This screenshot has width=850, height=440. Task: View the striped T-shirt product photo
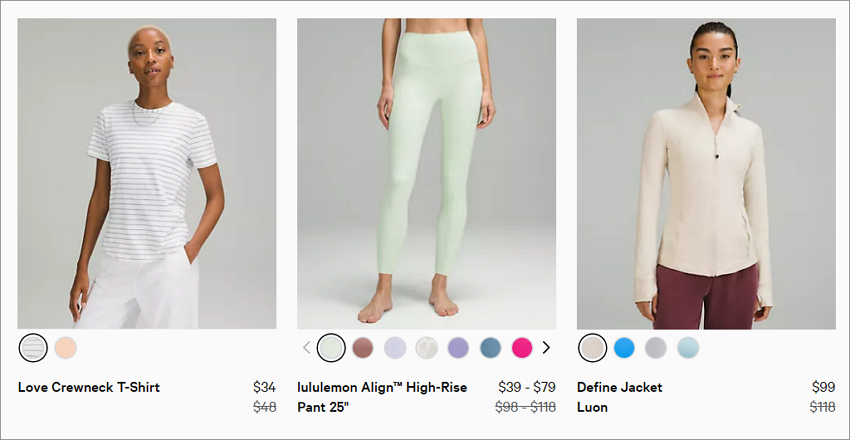click(147, 173)
